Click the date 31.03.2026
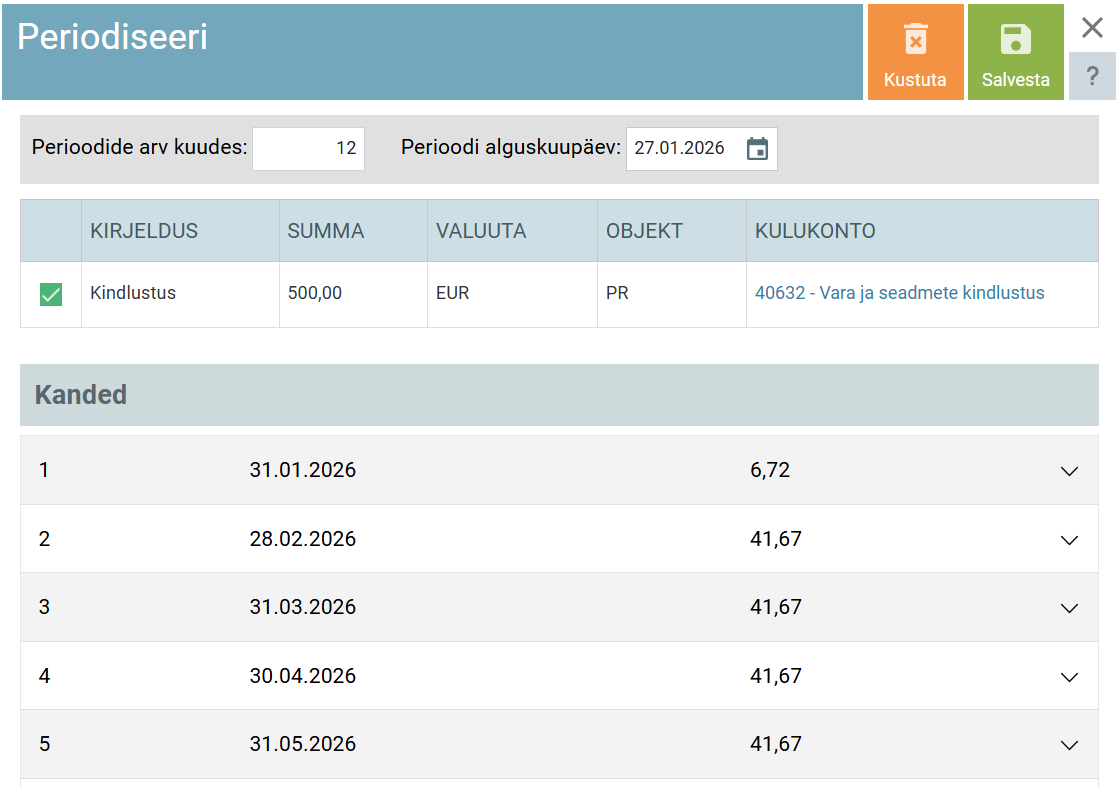This screenshot has width=1116, height=789. [302, 607]
